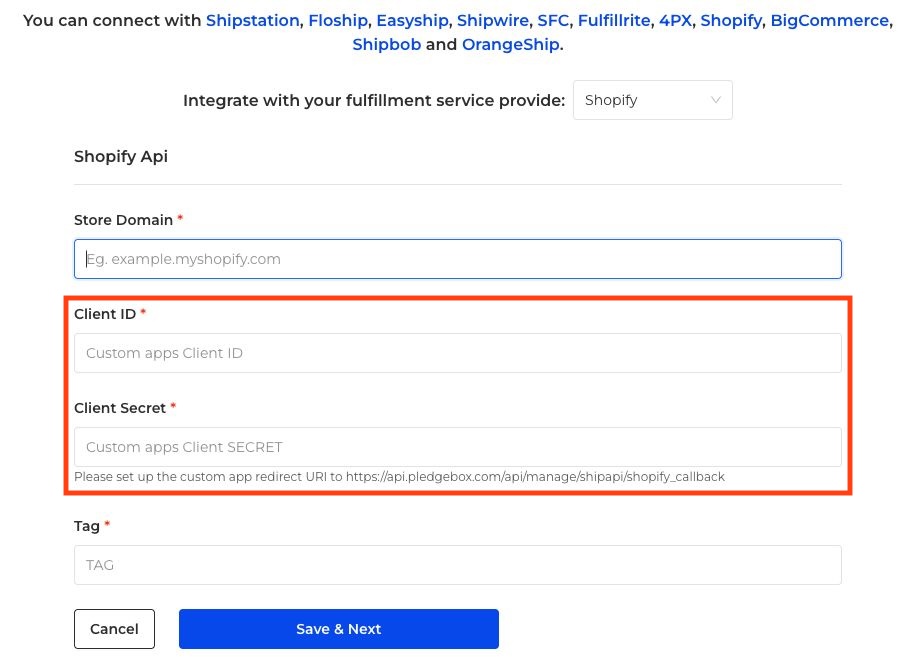This screenshot has height=657, width=916.
Task: Click the dropdown chevron beside Shopify
Action: [715, 100]
